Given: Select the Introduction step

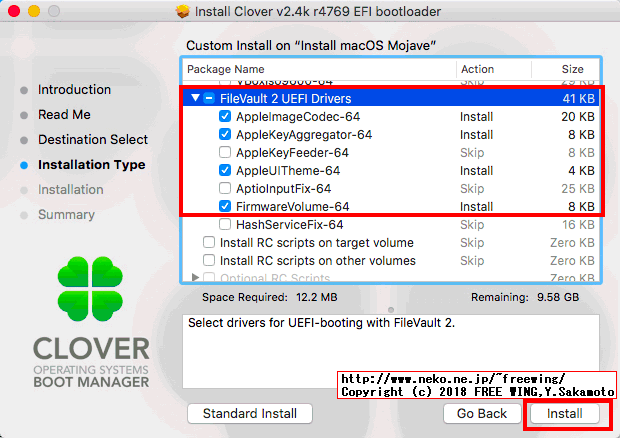Looking at the screenshot, I should point(74,90).
